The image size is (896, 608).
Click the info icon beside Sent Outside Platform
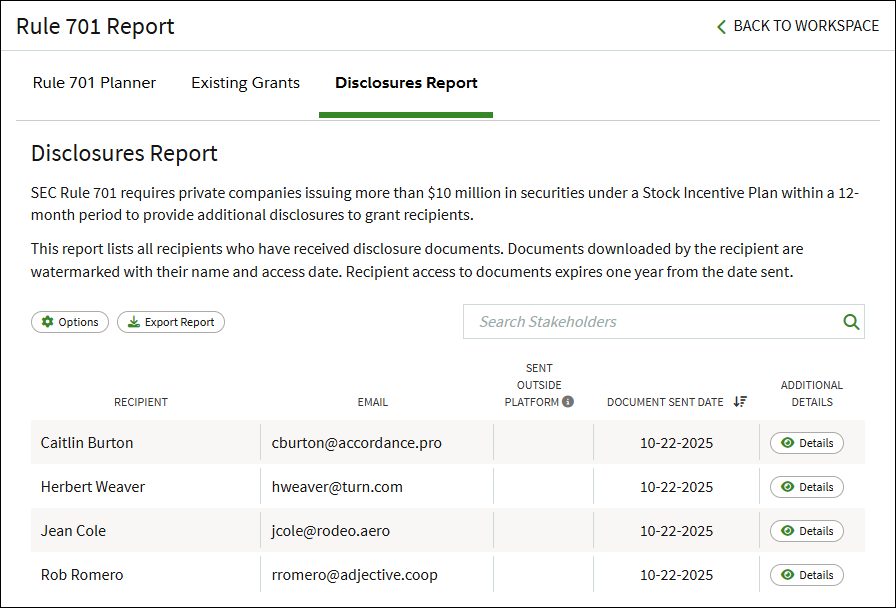pos(567,402)
